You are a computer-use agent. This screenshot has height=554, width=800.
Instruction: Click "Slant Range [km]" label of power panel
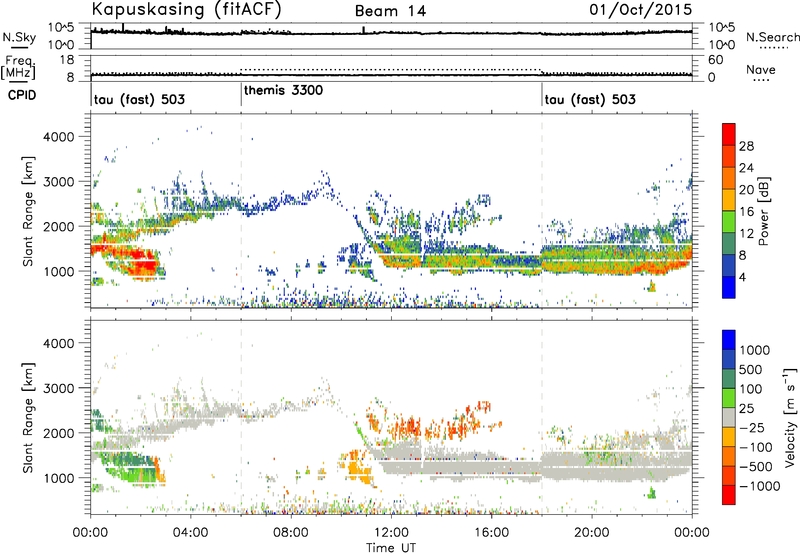coord(29,211)
